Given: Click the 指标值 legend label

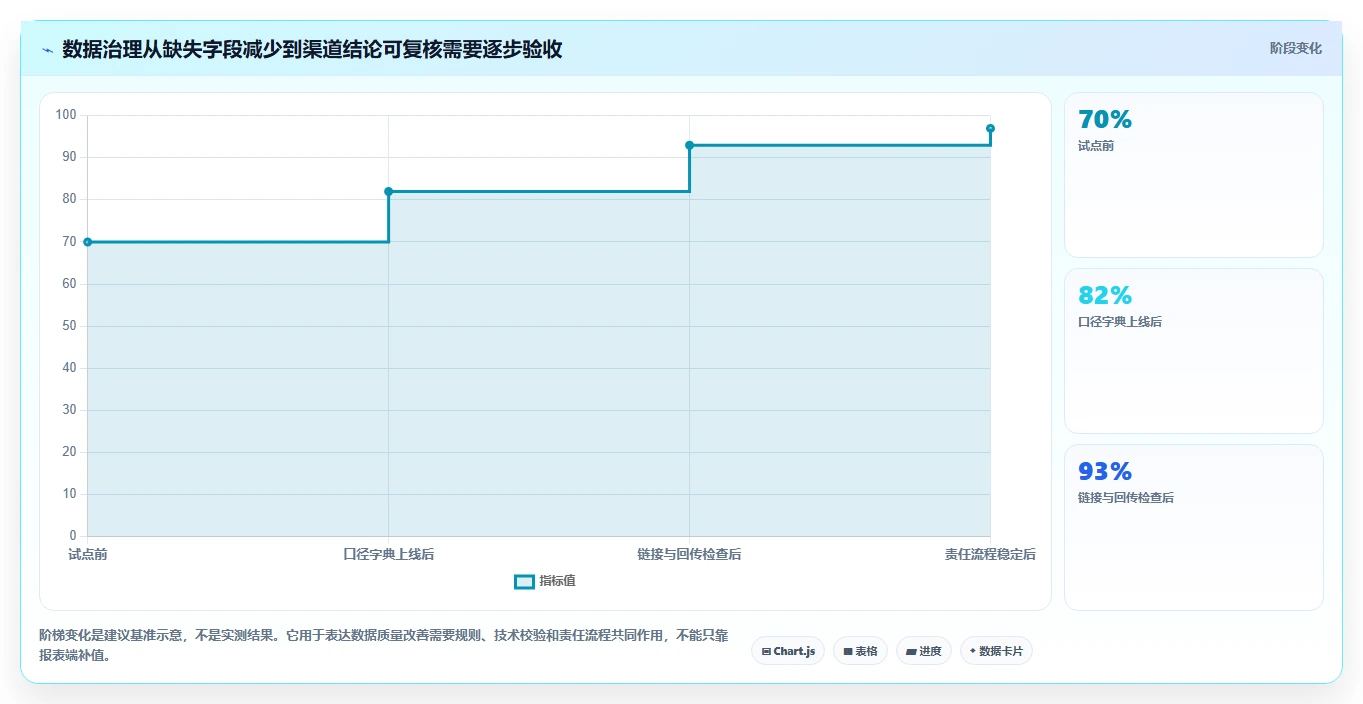Looking at the screenshot, I should [557, 581].
